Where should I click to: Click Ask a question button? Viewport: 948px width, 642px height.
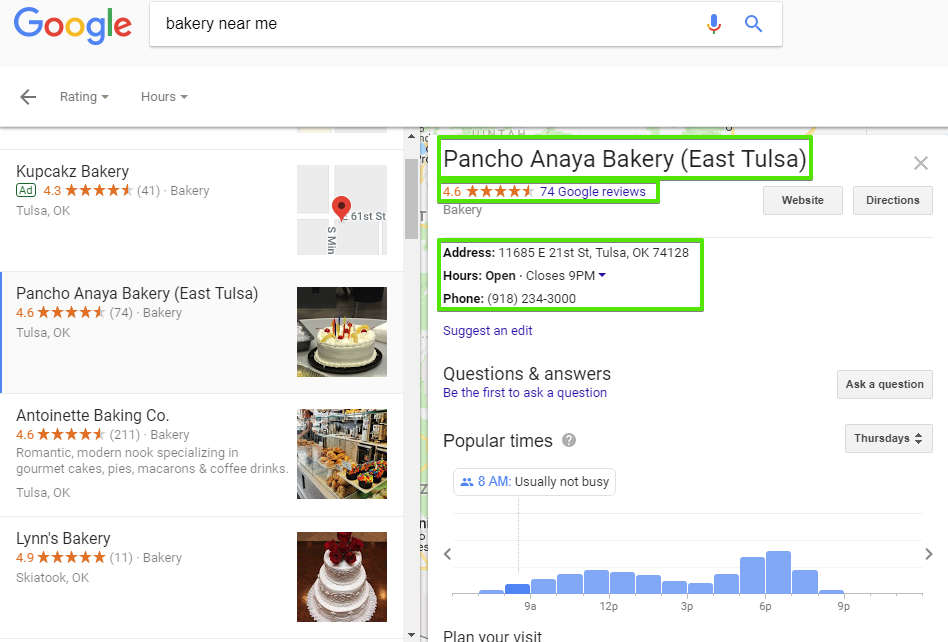[885, 384]
